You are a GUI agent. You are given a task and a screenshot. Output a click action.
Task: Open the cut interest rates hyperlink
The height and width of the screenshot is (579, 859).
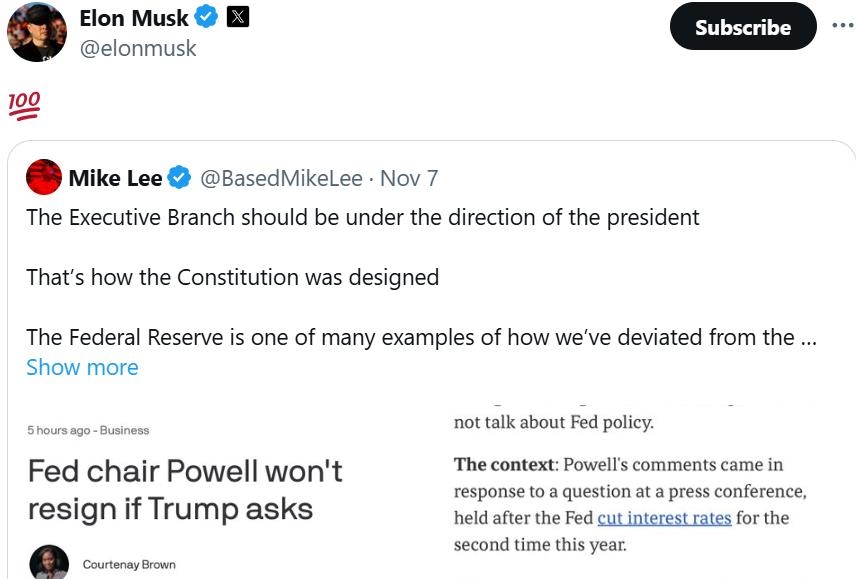pos(664,518)
